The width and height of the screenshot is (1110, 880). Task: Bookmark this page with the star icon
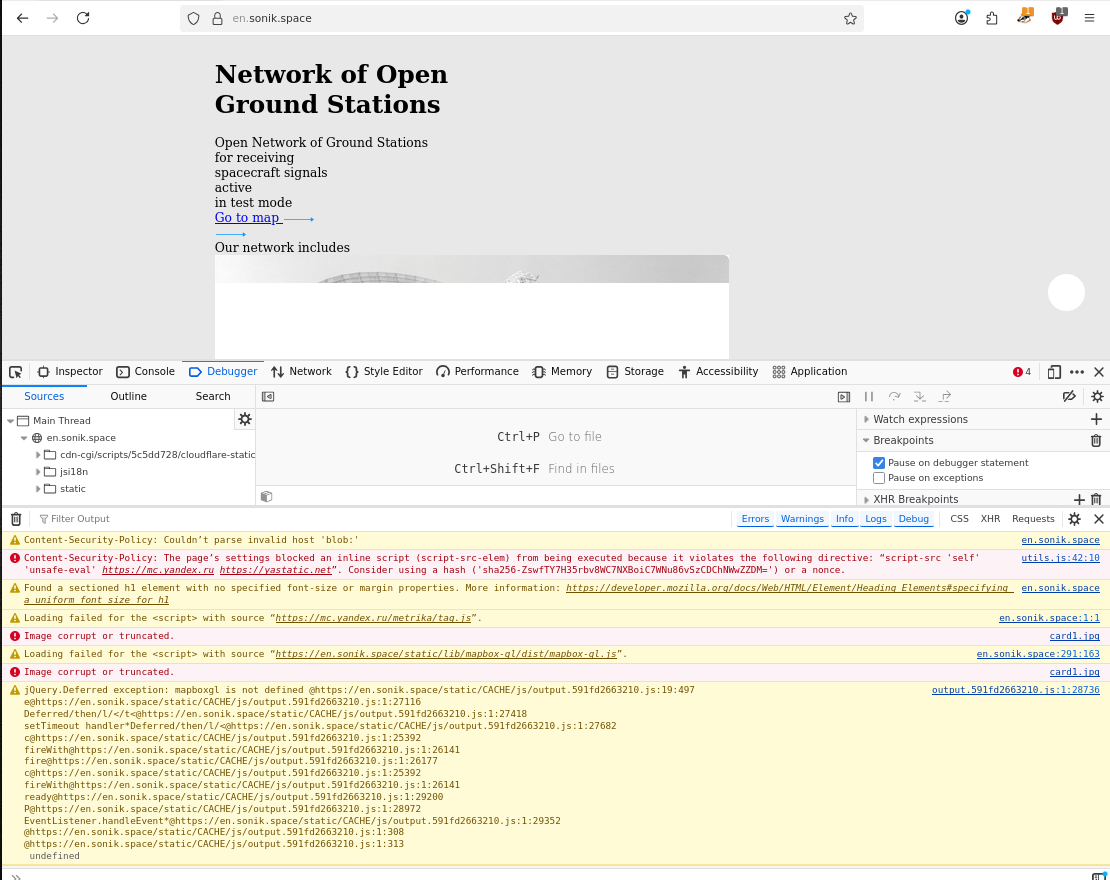coord(850,18)
